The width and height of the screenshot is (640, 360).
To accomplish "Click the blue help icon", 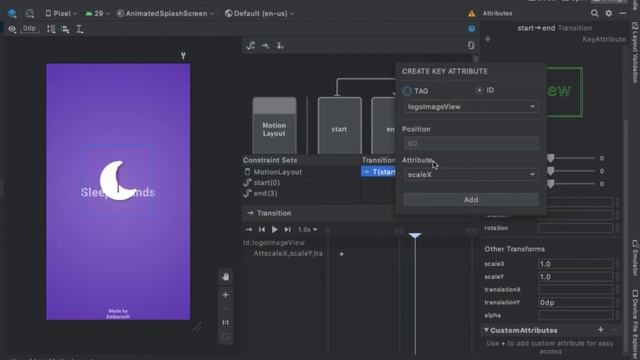I will [471, 29].
